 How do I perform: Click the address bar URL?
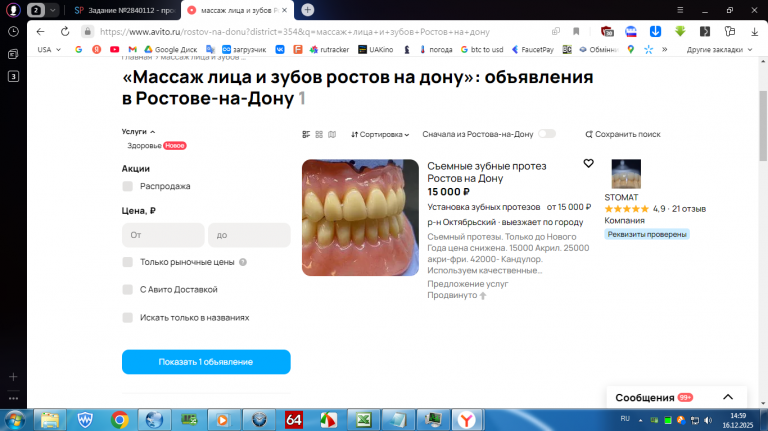pyautogui.click(x=294, y=31)
